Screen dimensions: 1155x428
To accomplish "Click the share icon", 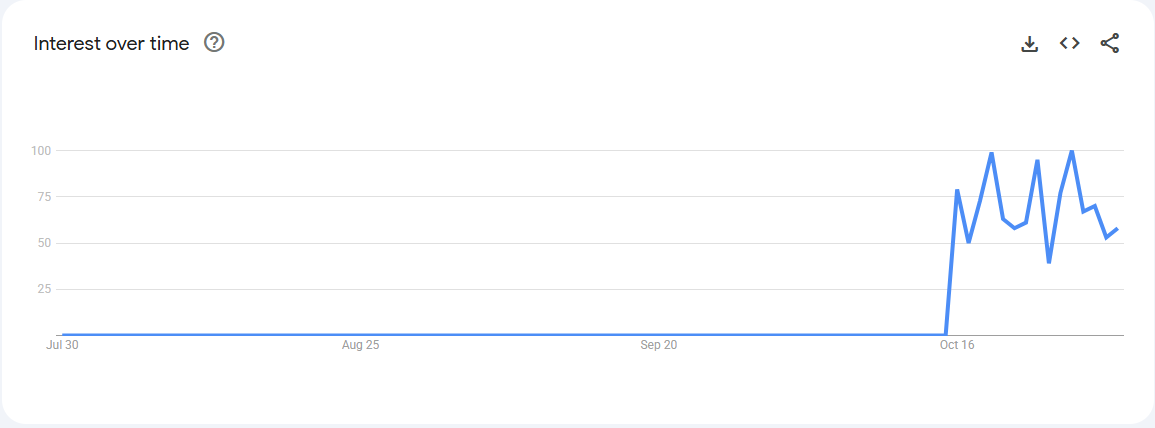I will click(x=1109, y=43).
